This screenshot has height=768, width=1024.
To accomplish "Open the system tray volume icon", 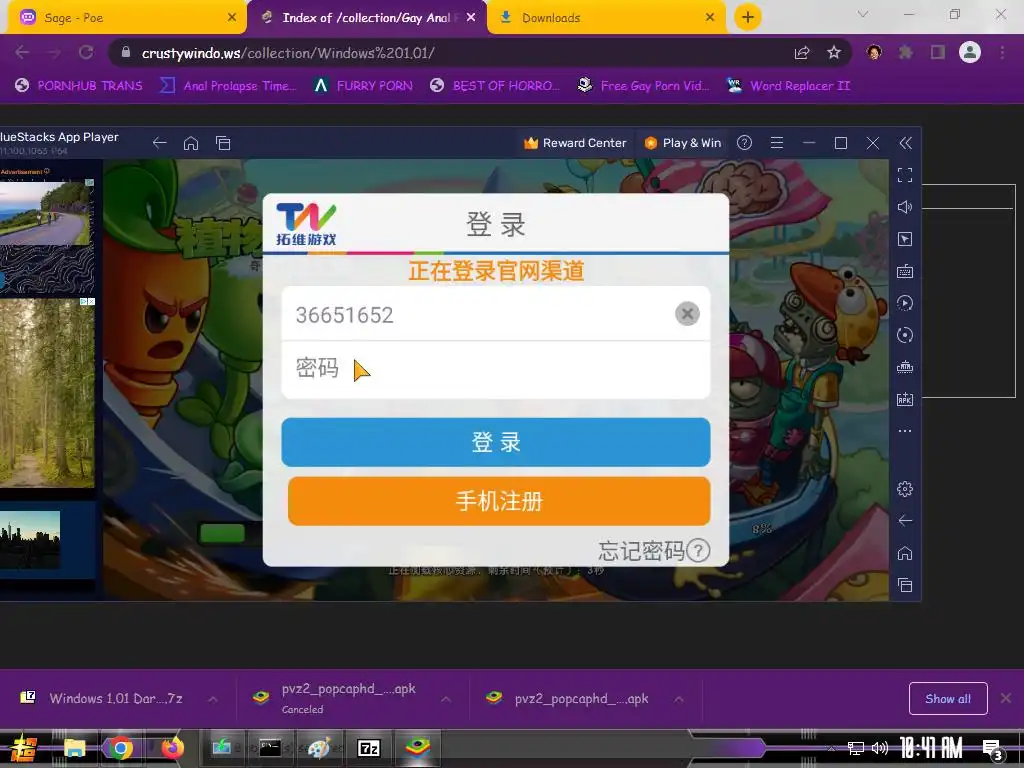I will pyautogui.click(x=880, y=748).
